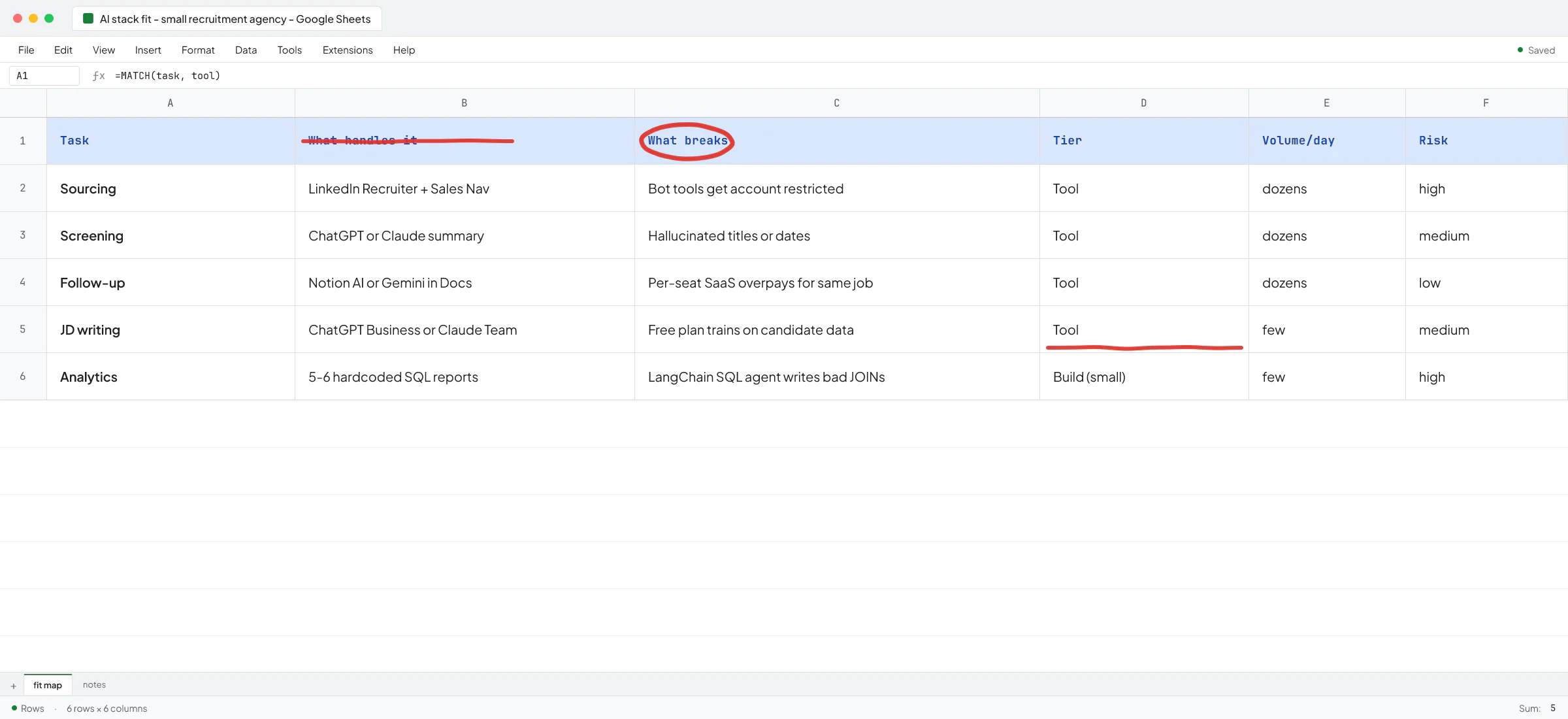Open the Tools menu
Viewport: 1568px width, 719px height.
289,50
